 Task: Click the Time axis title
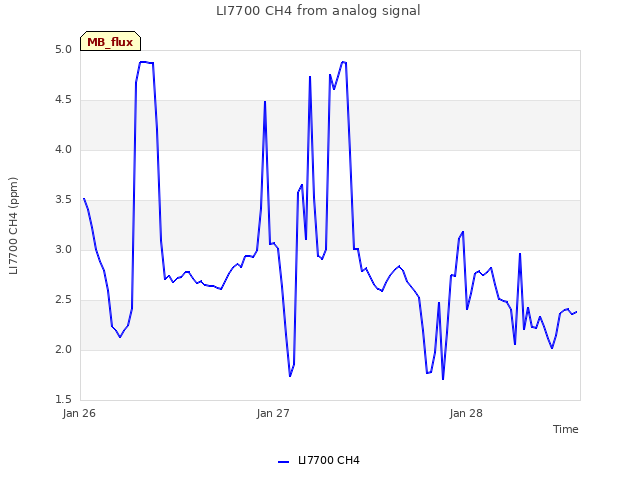pyautogui.click(x=566, y=429)
